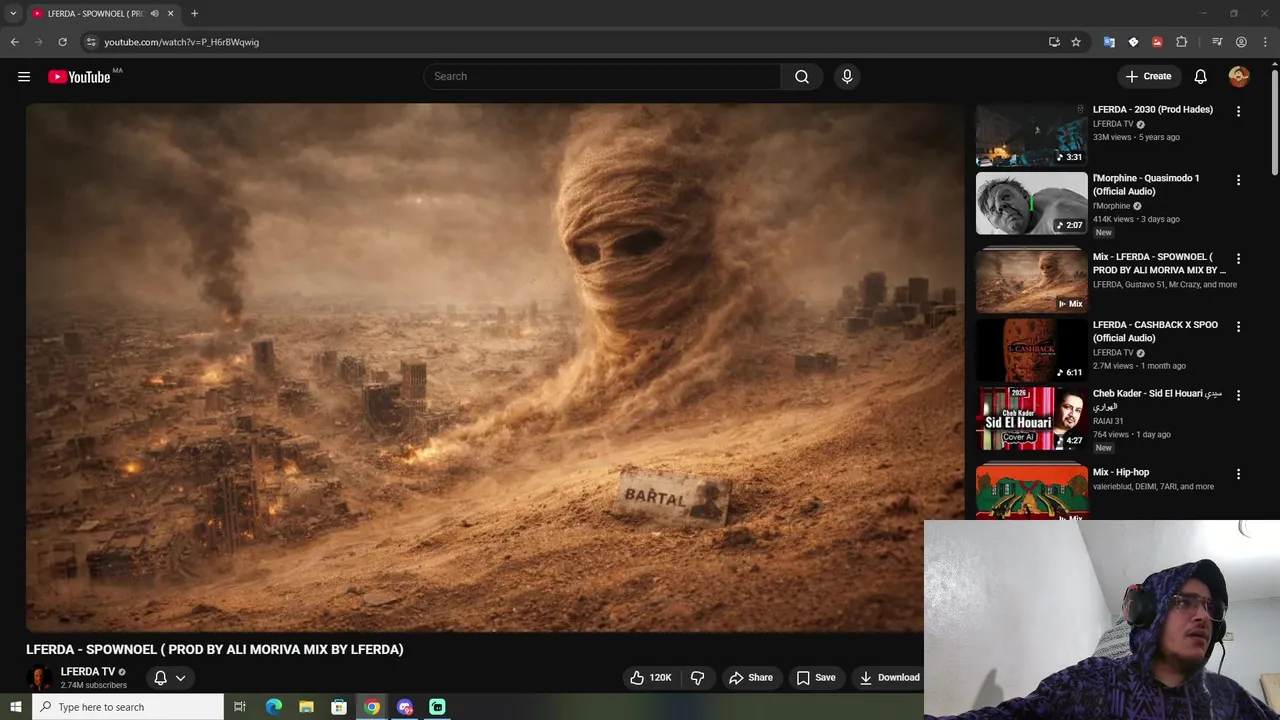
Task: Dislike the video with thumbs down
Action: (x=698, y=678)
